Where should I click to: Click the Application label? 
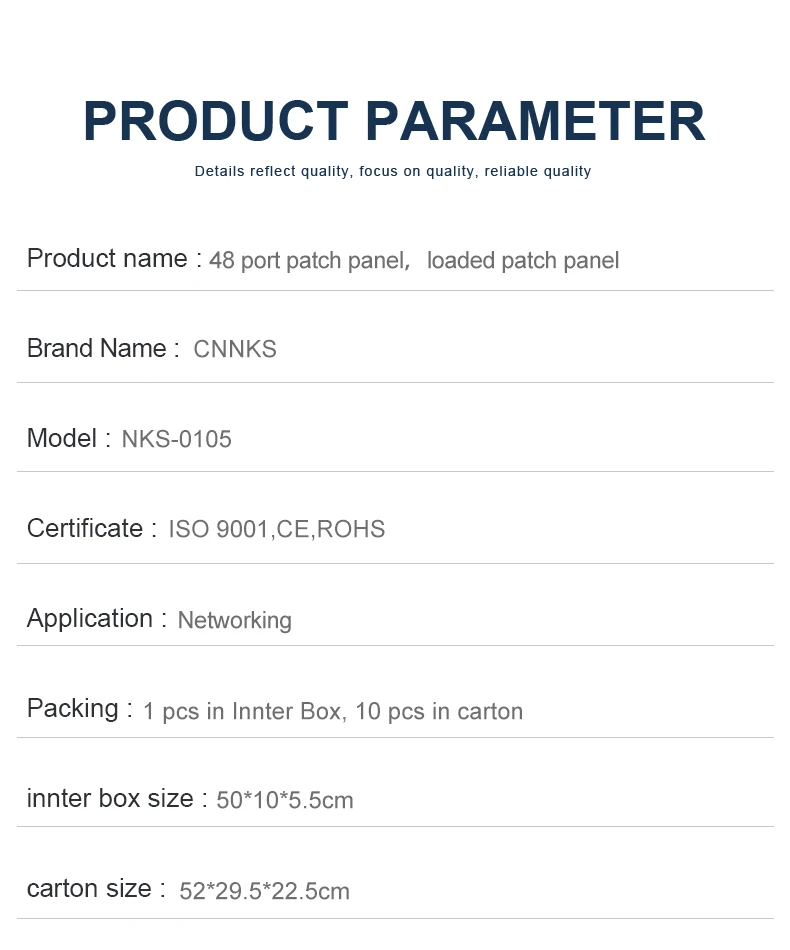90,619
